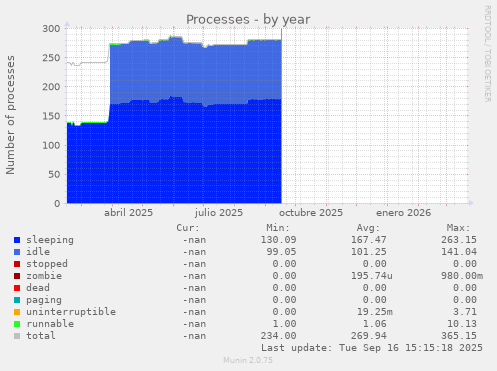Click the paging legend color swatch

(x=17, y=300)
